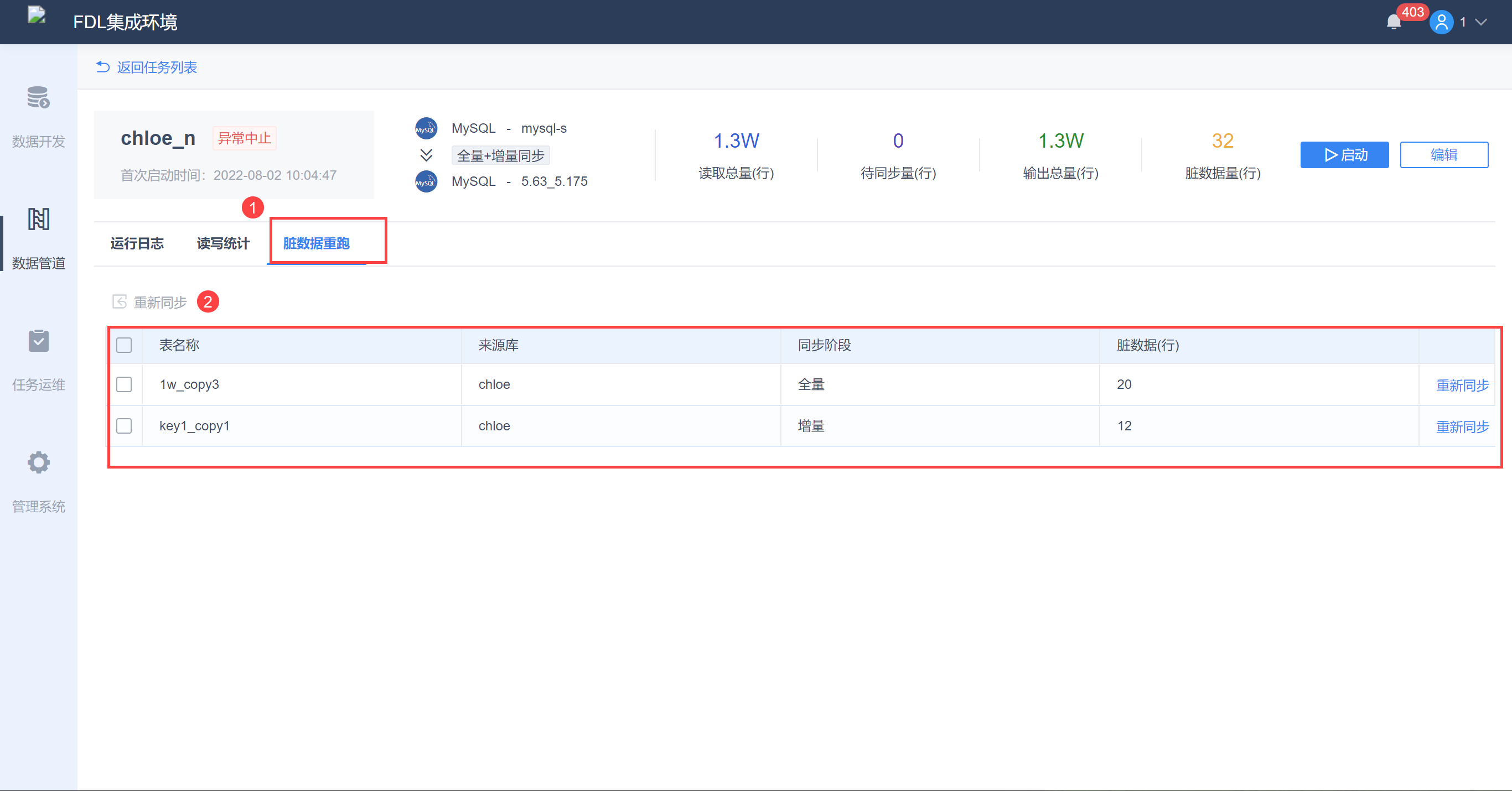Switch to the 读写统计 tab
The image size is (1512, 791).
(x=223, y=243)
